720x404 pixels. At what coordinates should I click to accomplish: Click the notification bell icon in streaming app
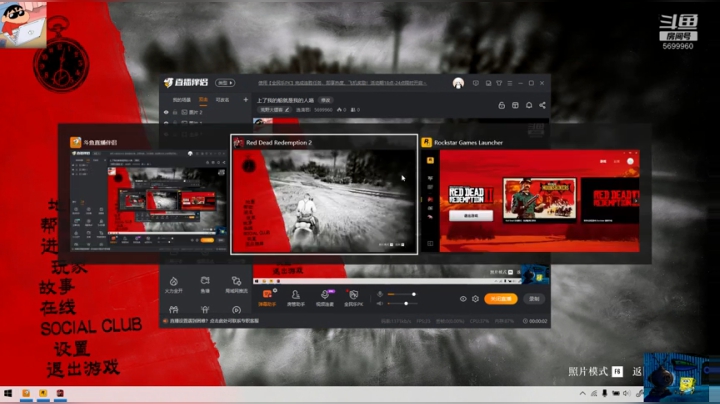[x=529, y=105]
